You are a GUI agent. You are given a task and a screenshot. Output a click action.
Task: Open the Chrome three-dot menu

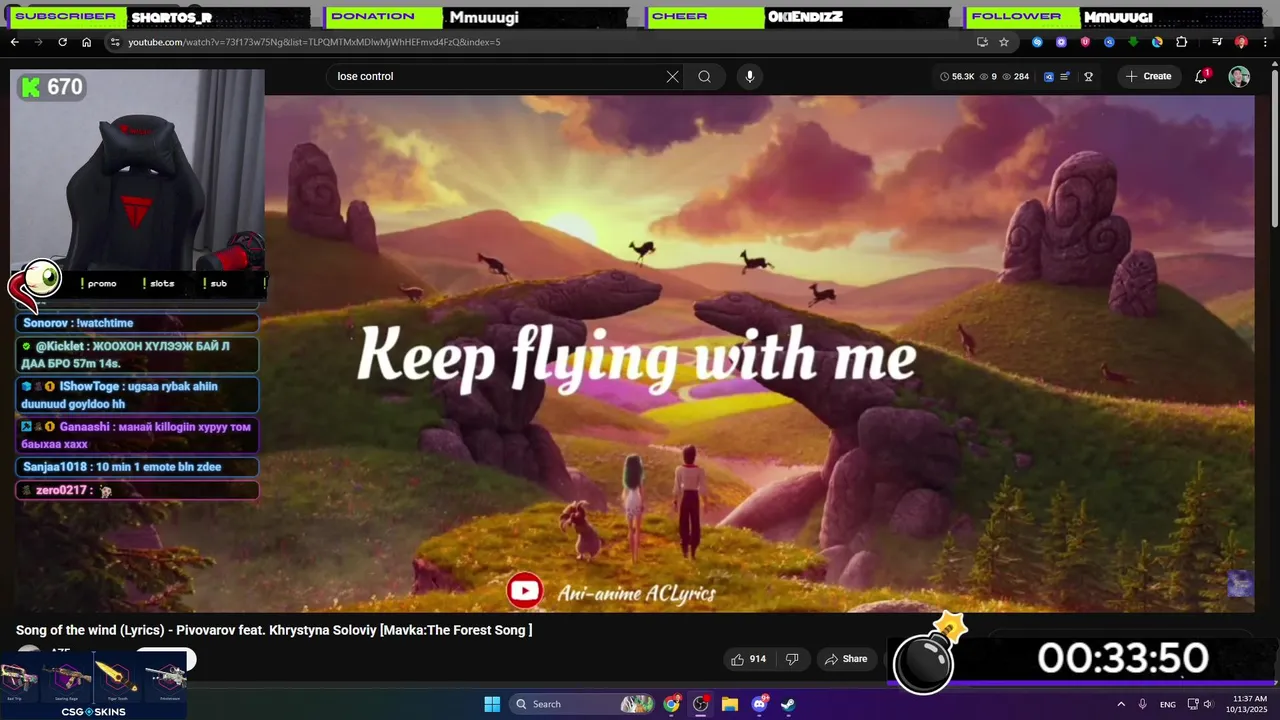click(x=1264, y=42)
